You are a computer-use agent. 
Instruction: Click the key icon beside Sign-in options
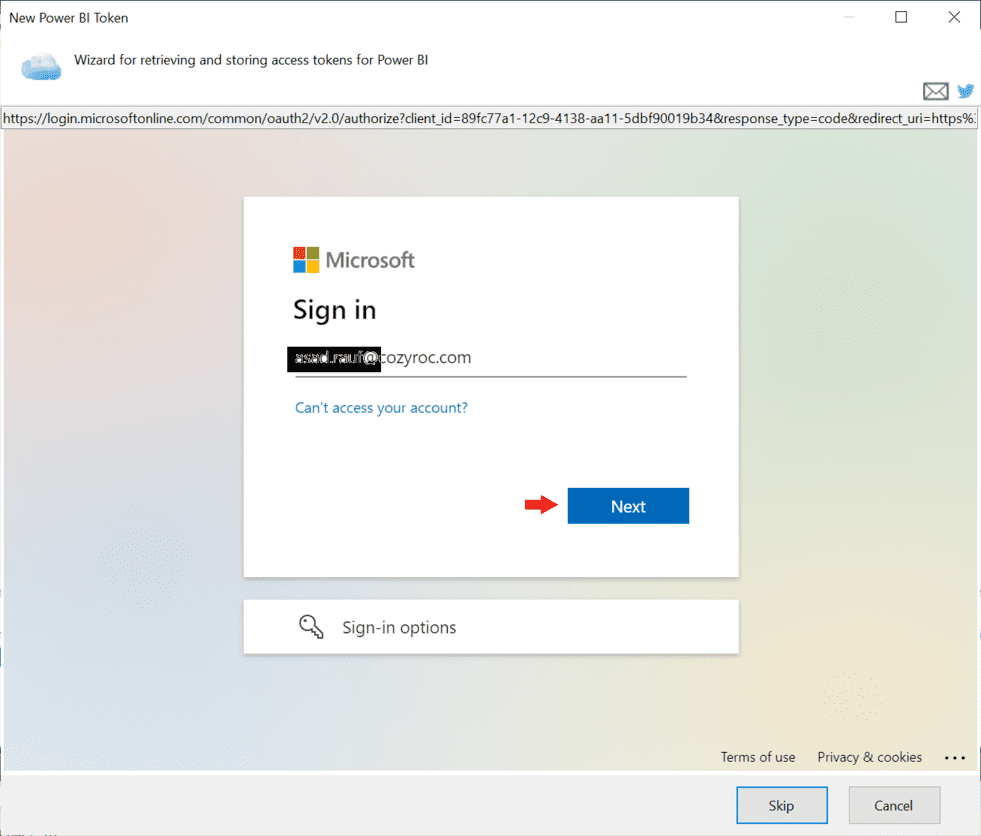tap(311, 626)
